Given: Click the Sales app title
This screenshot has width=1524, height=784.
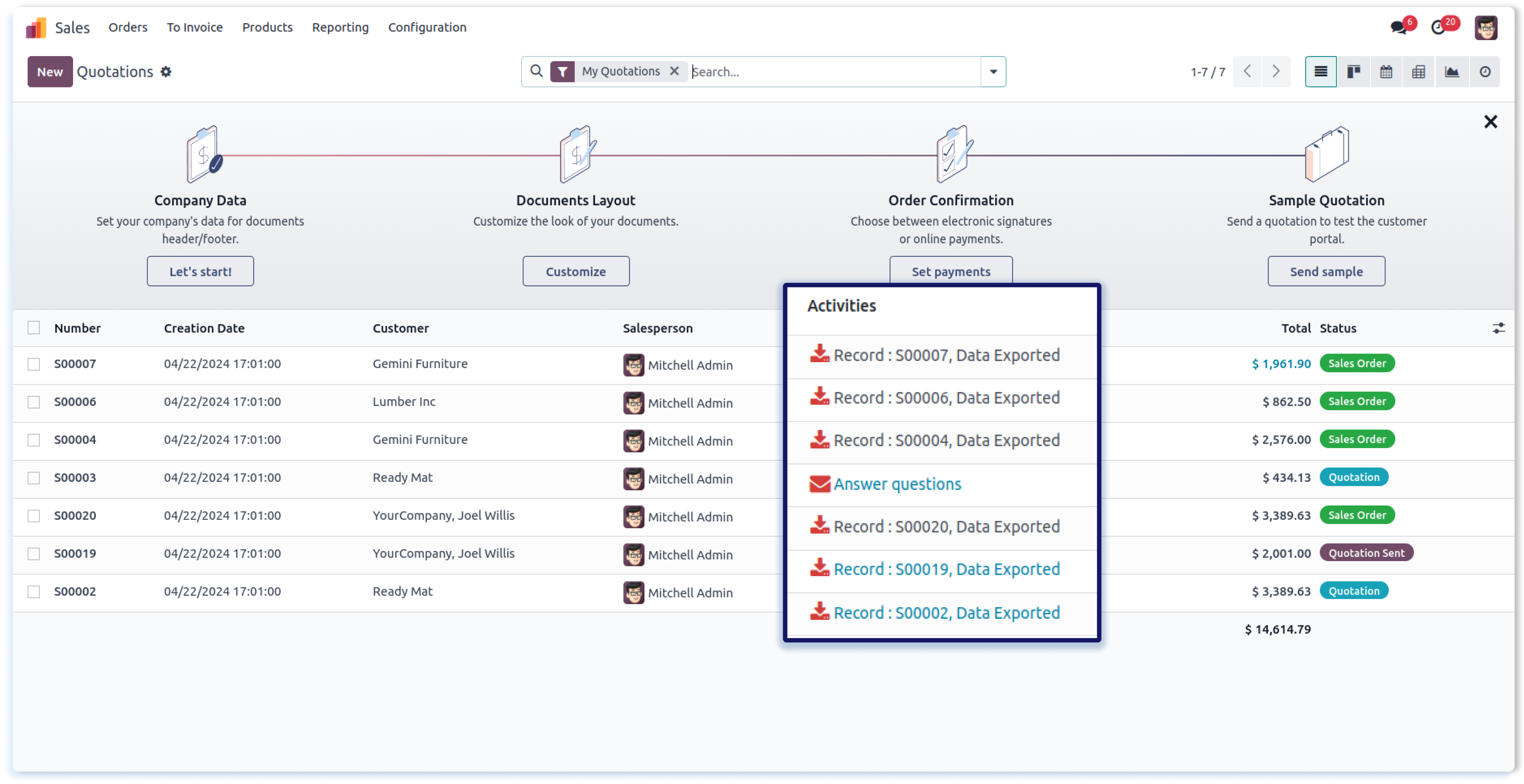Looking at the screenshot, I should [72, 27].
